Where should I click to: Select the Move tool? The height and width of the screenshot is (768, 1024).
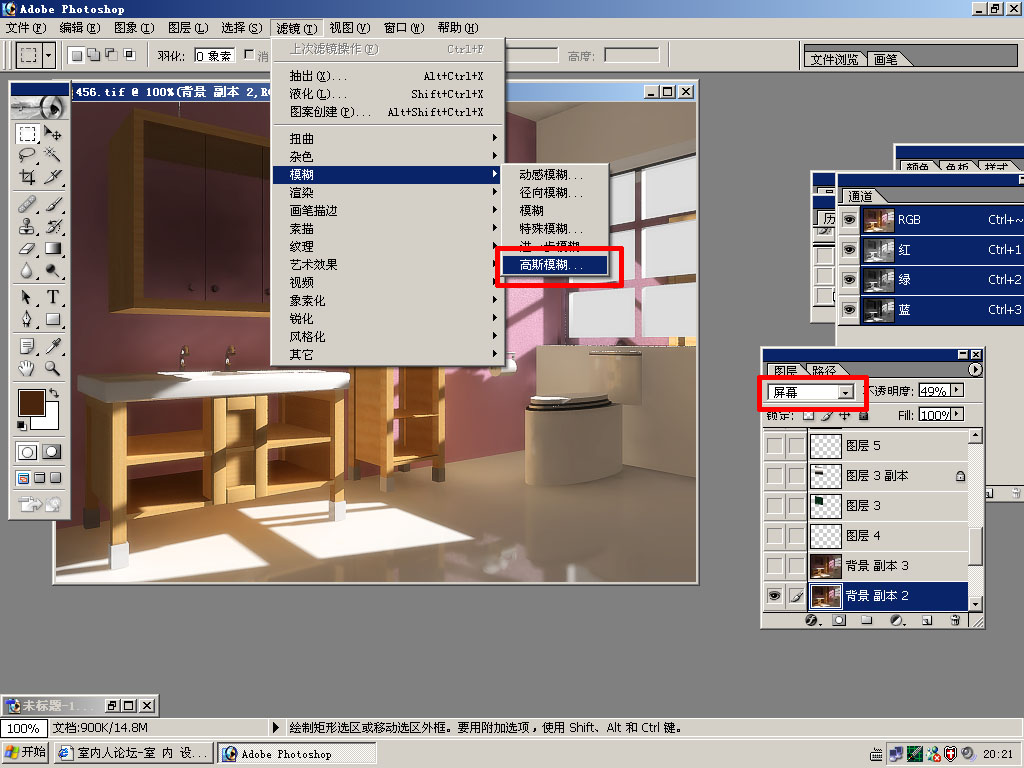tap(53, 134)
